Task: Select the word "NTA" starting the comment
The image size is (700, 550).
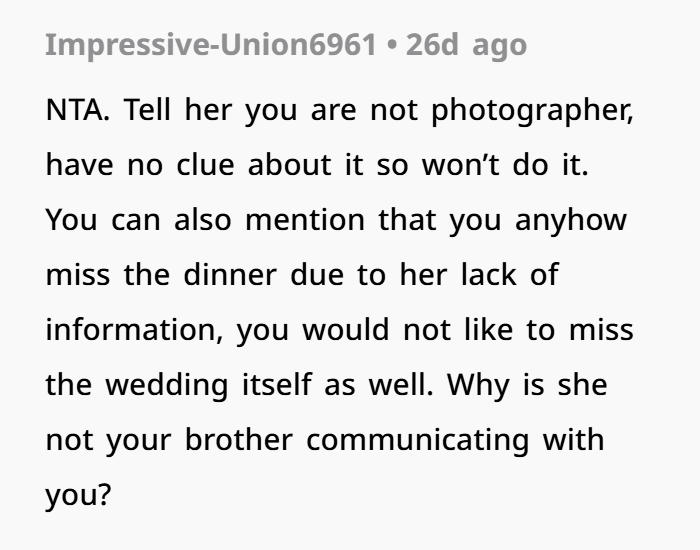Action: click(77, 109)
